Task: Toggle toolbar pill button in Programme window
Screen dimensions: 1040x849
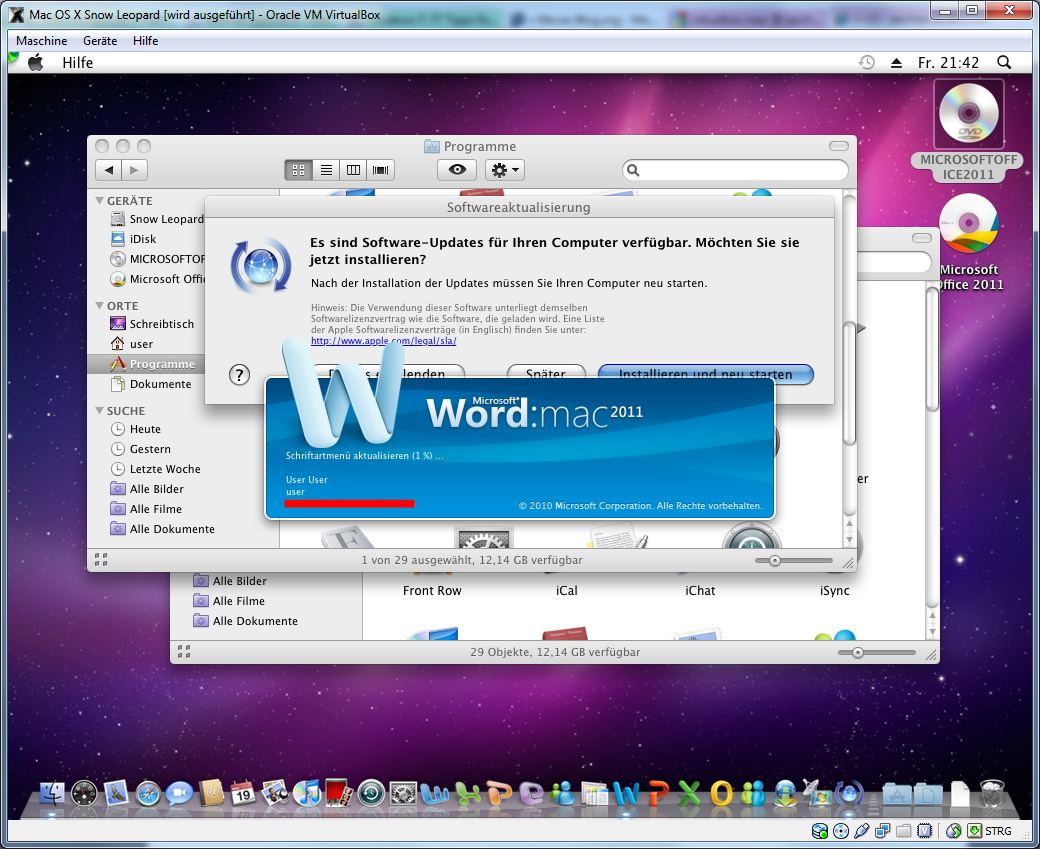Action: click(x=838, y=146)
